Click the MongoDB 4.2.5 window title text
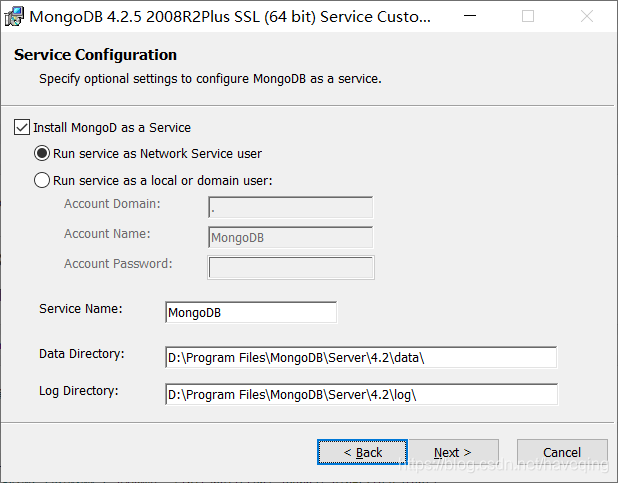Viewport: 618px width, 483px height. click(x=230, y=17)
